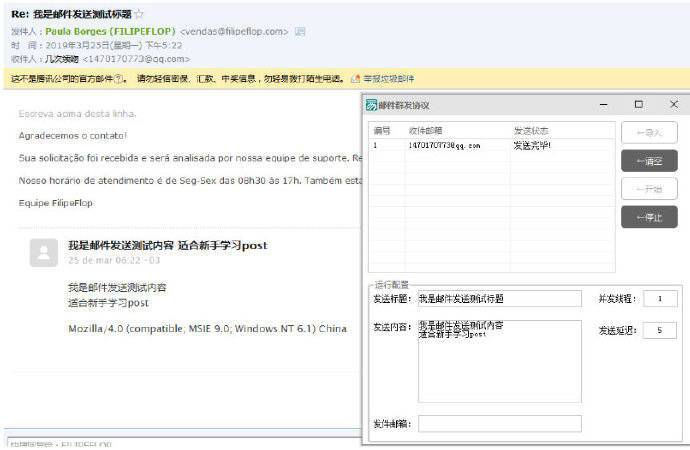
Task: Click the quoted message title ending with post
Action: 168,245
